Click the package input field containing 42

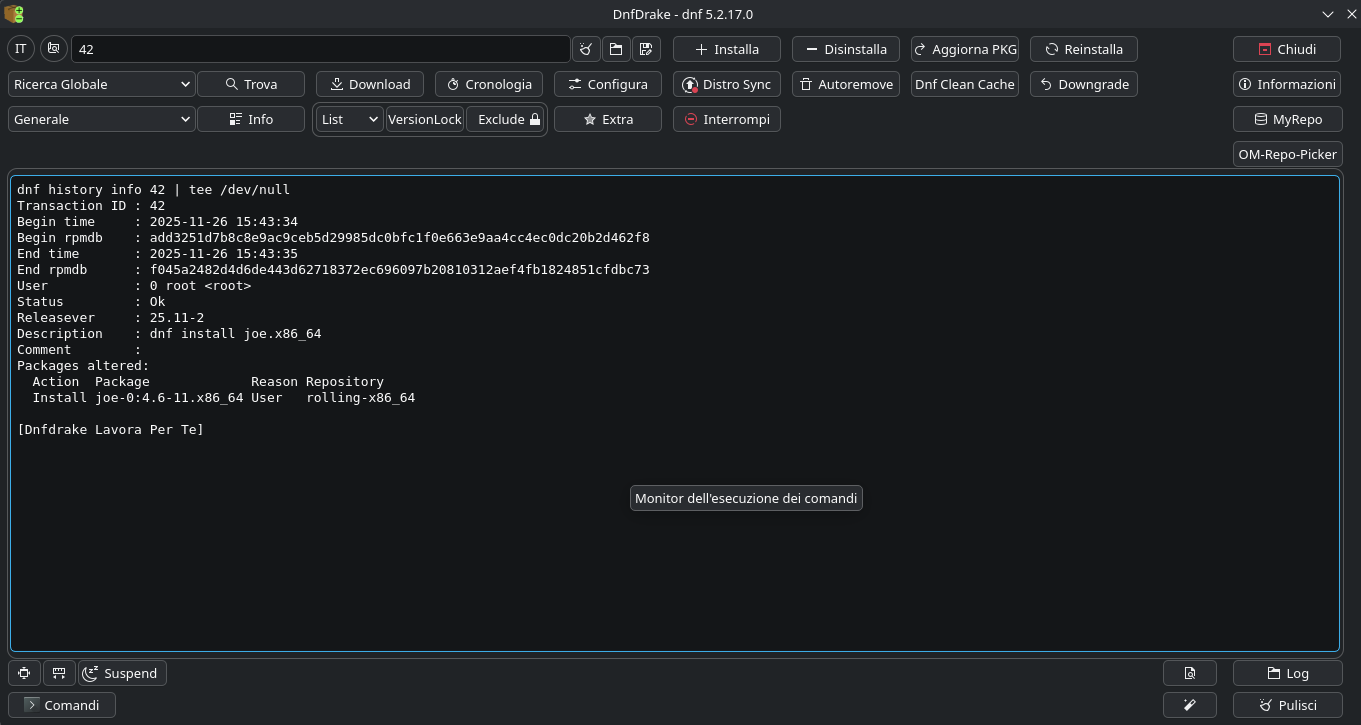click(320, 49)
